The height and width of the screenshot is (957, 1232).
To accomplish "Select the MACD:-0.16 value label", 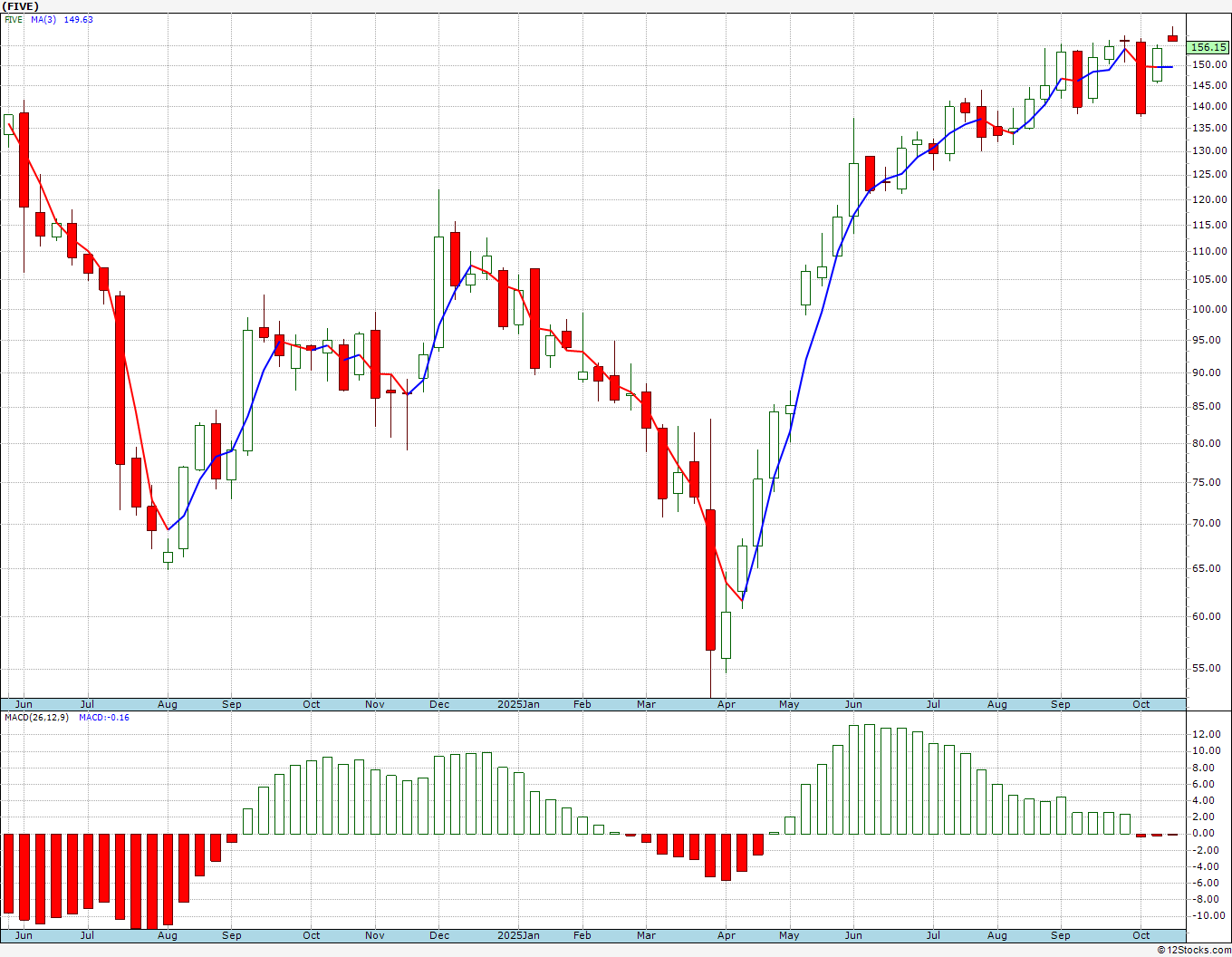I will (x=104, y=718).
